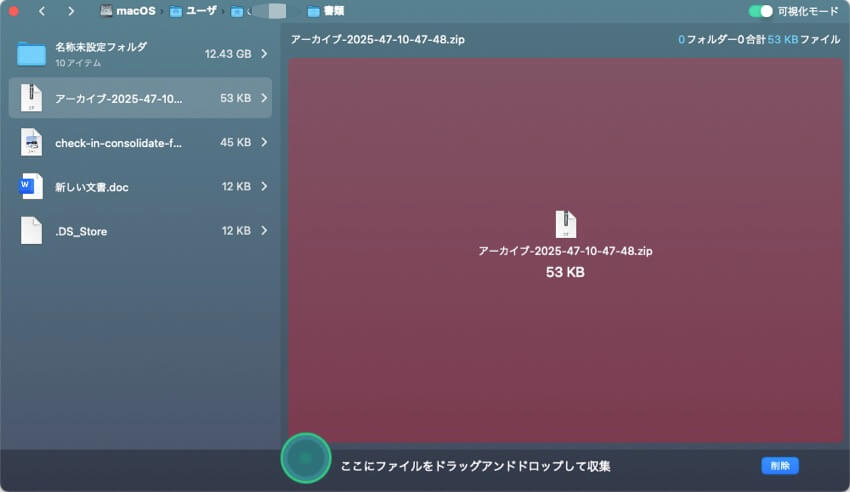The image size is (850, 492).
Task: Click the blurred user folder breadcrumb
Action: (x=259, y=11)
